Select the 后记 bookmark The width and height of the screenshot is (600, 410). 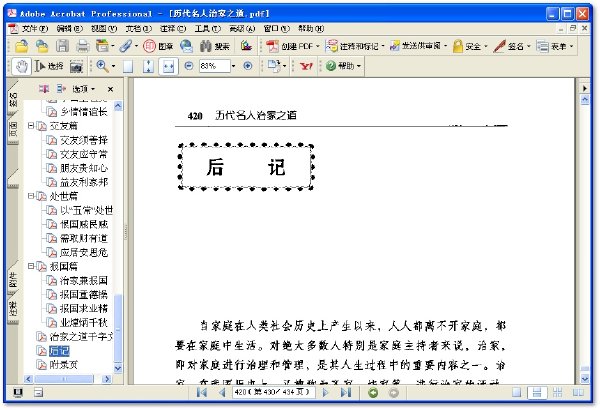[59, 351]
